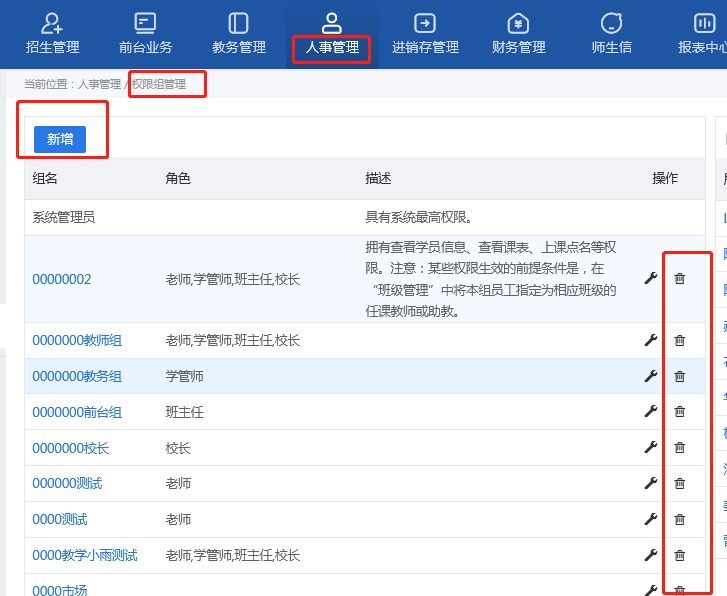Click the 组名 column header
727x596 pixels.
45,178
